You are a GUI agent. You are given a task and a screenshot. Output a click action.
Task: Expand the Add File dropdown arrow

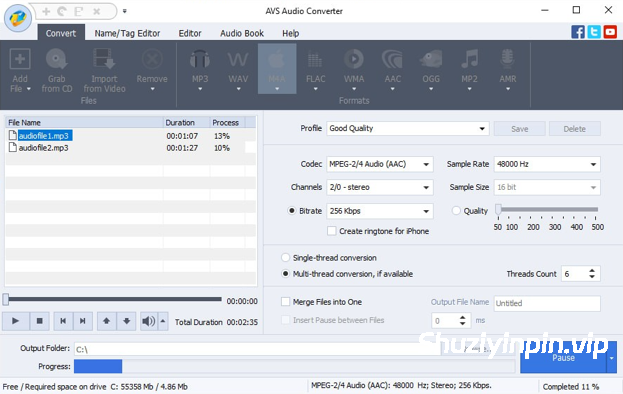(x=29, y=89)
